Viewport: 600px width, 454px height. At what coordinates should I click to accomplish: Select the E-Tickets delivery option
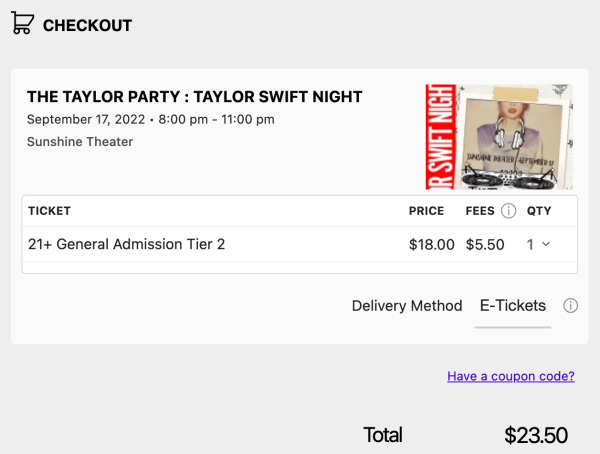point(512,306)
